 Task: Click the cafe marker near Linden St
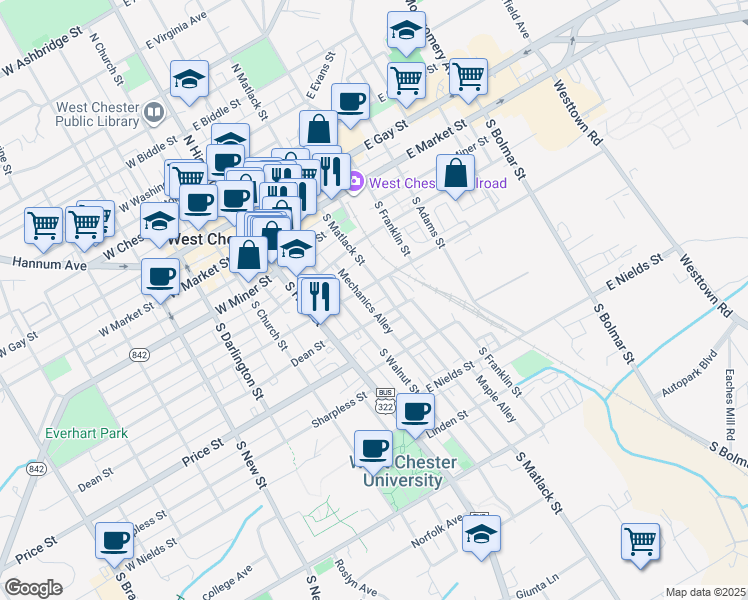(416, 414)
